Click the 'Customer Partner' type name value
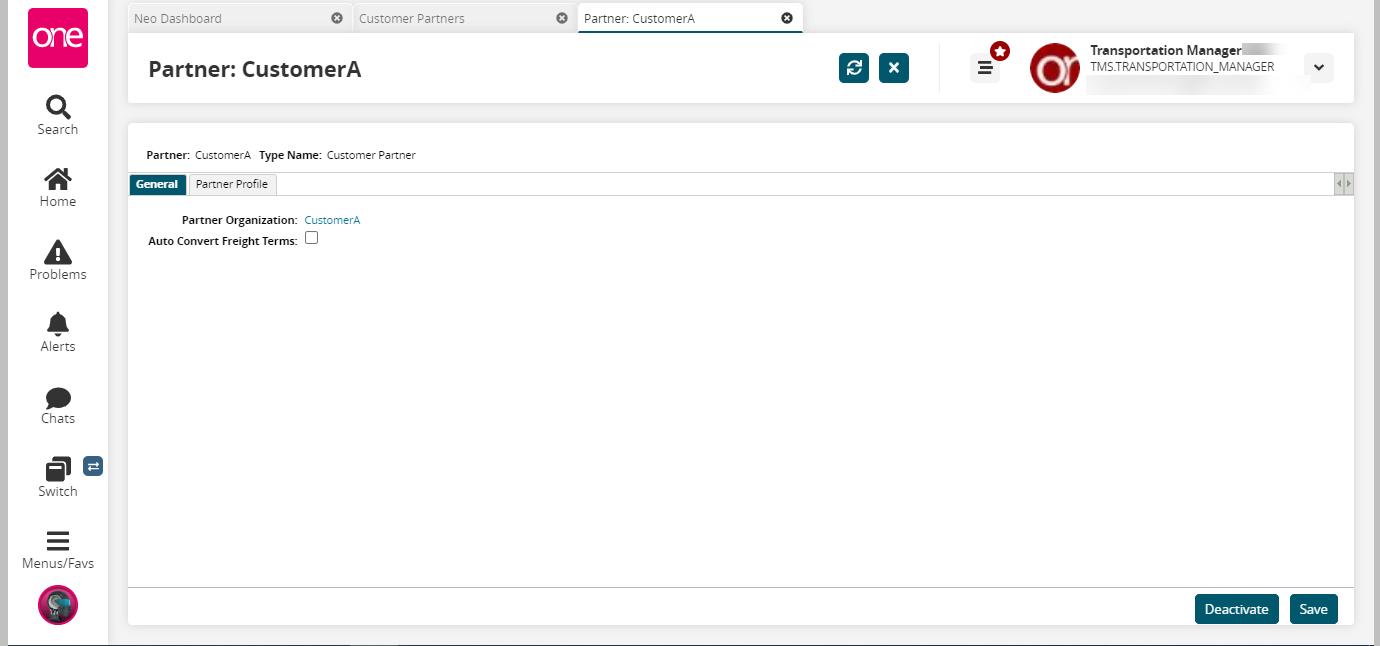The image size is (1380, 646). click(x=371, y=155)
